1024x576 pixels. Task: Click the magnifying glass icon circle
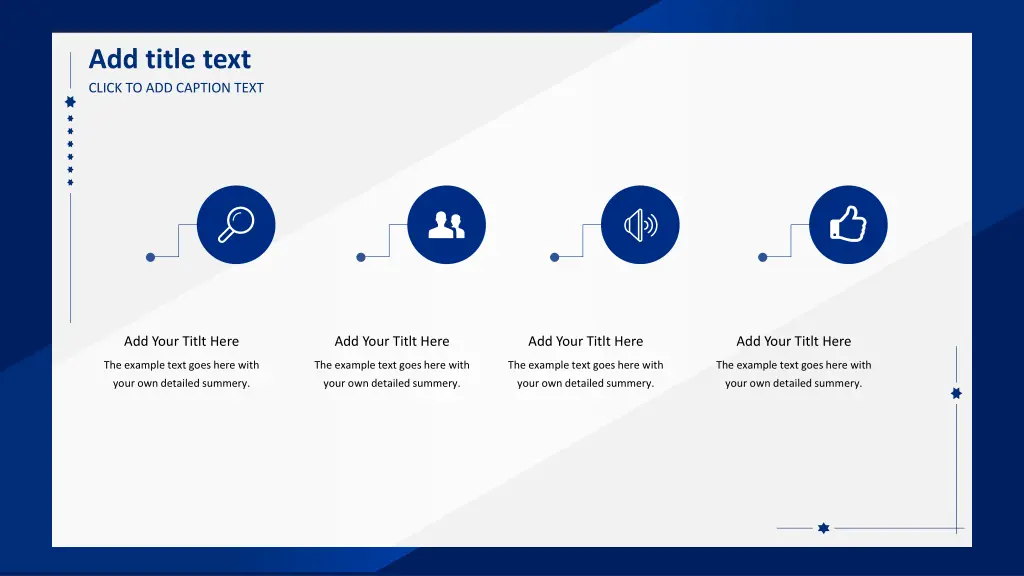[x=236, y=225]
